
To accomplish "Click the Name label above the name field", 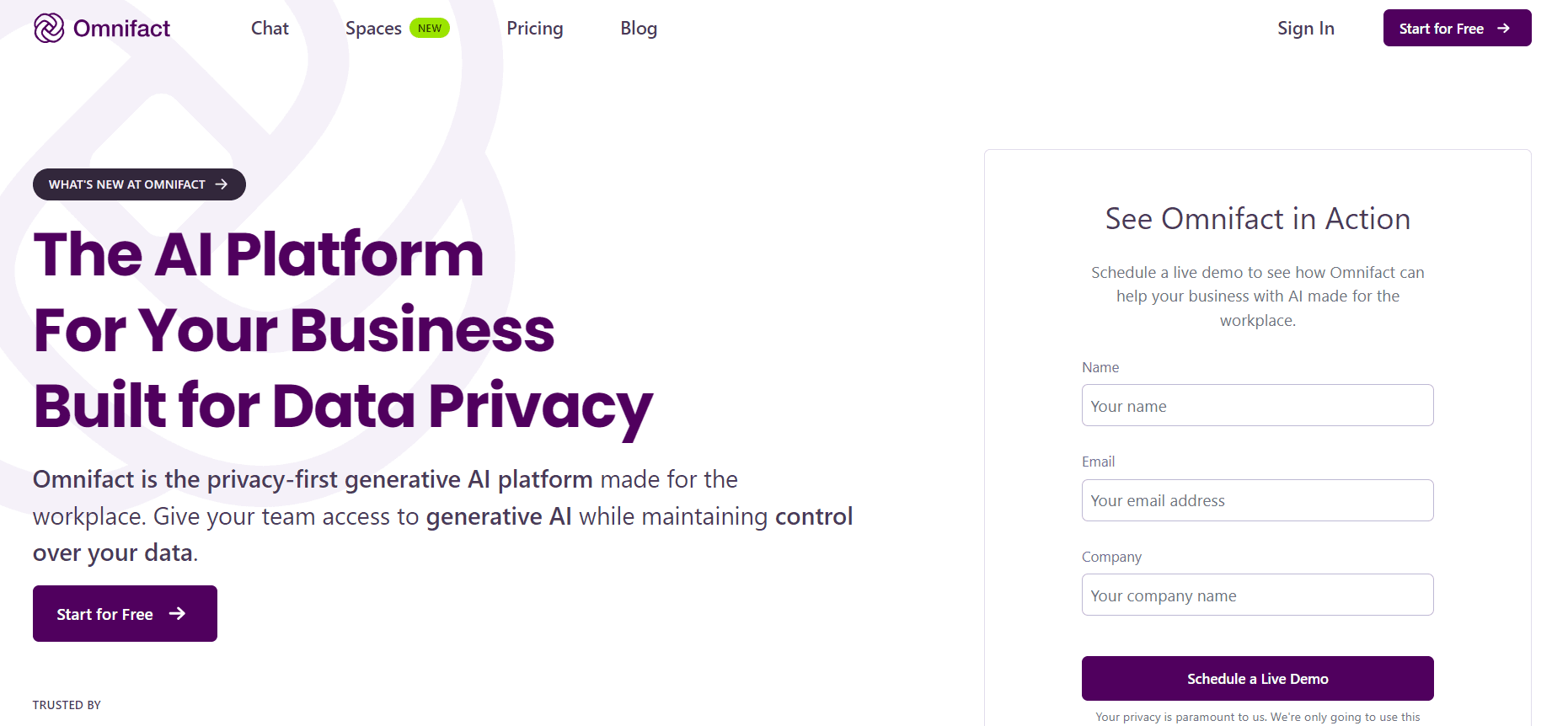I will 1100,367.
